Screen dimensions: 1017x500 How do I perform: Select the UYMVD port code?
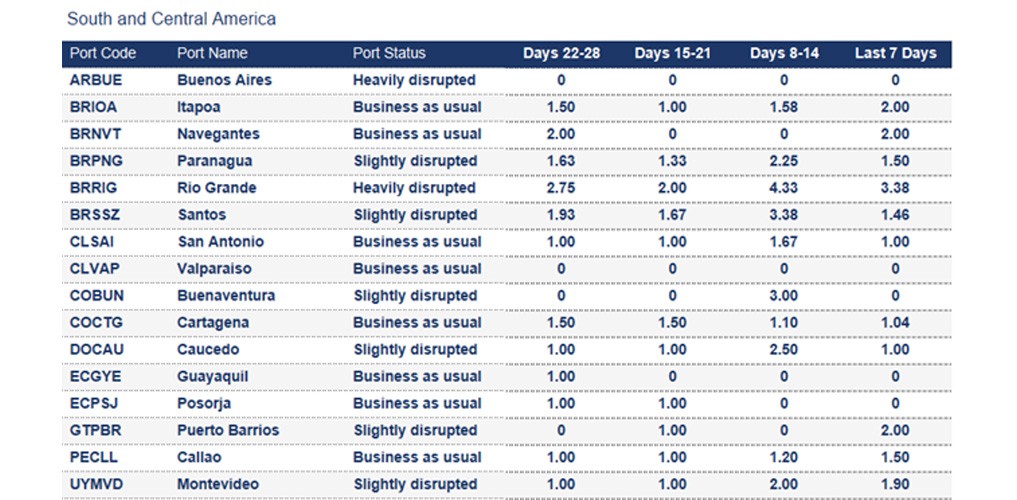[x=95, y=484]
